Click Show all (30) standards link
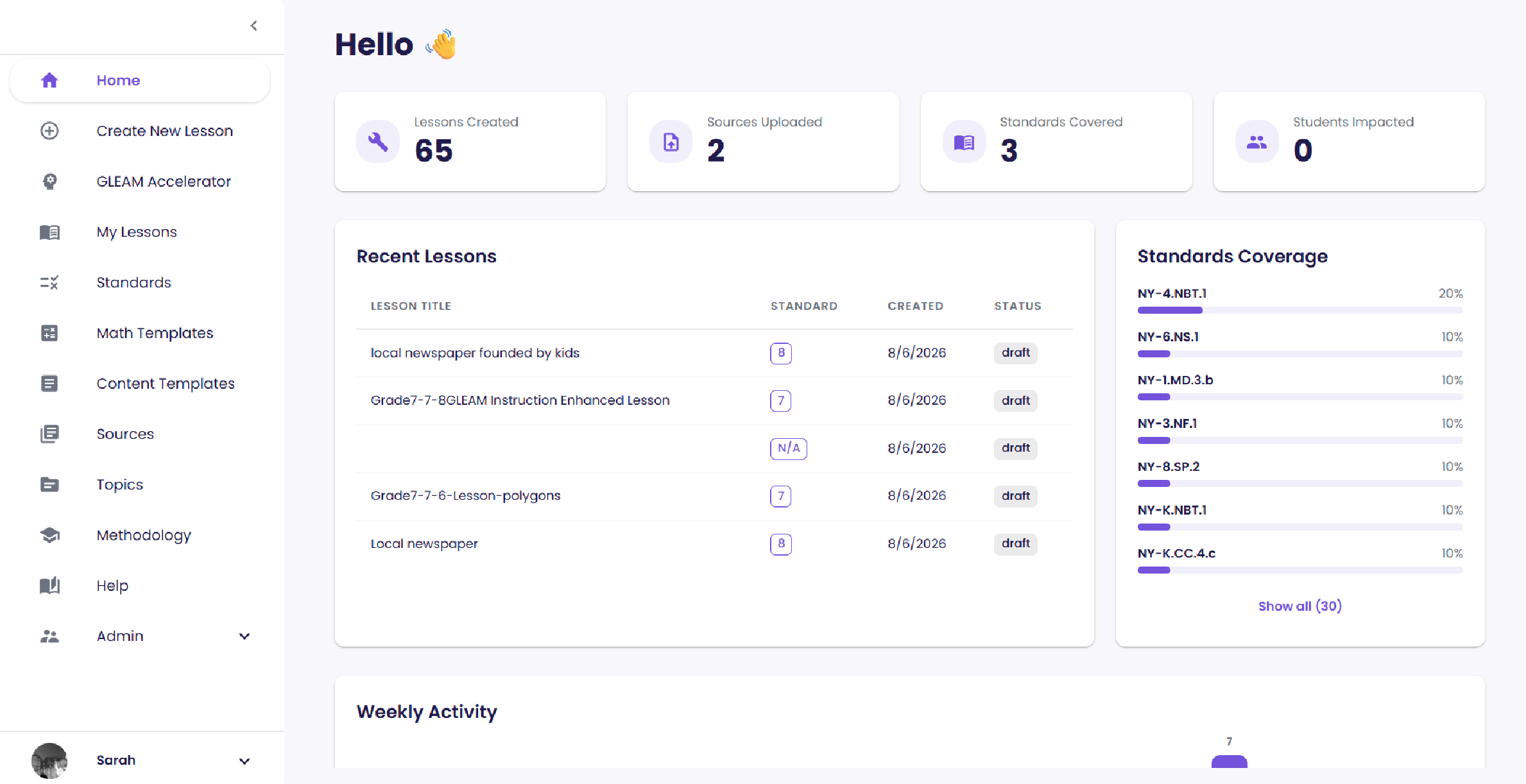This screenshot has height=784, width=1526. [1300, 606]
